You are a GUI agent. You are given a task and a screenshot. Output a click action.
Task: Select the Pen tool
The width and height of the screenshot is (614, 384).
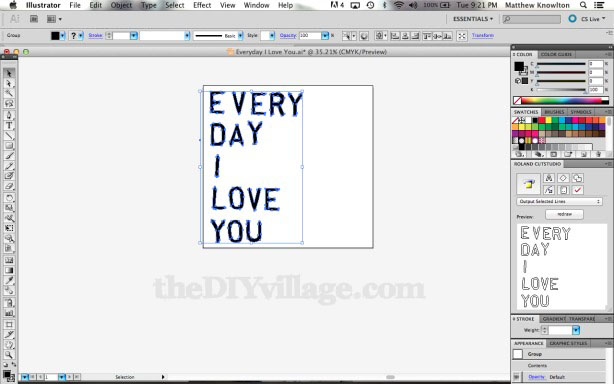pos(9,115)
